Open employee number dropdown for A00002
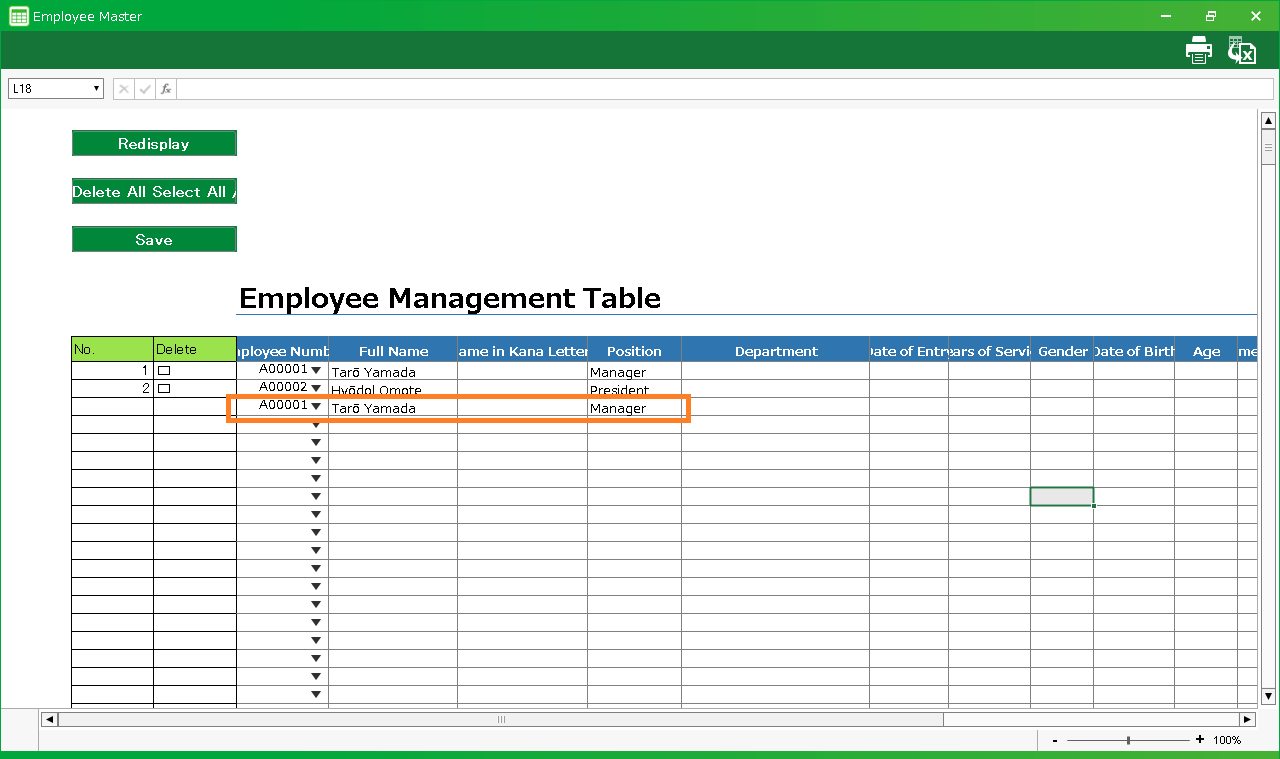1280x759 pixels. click(316, 389)
